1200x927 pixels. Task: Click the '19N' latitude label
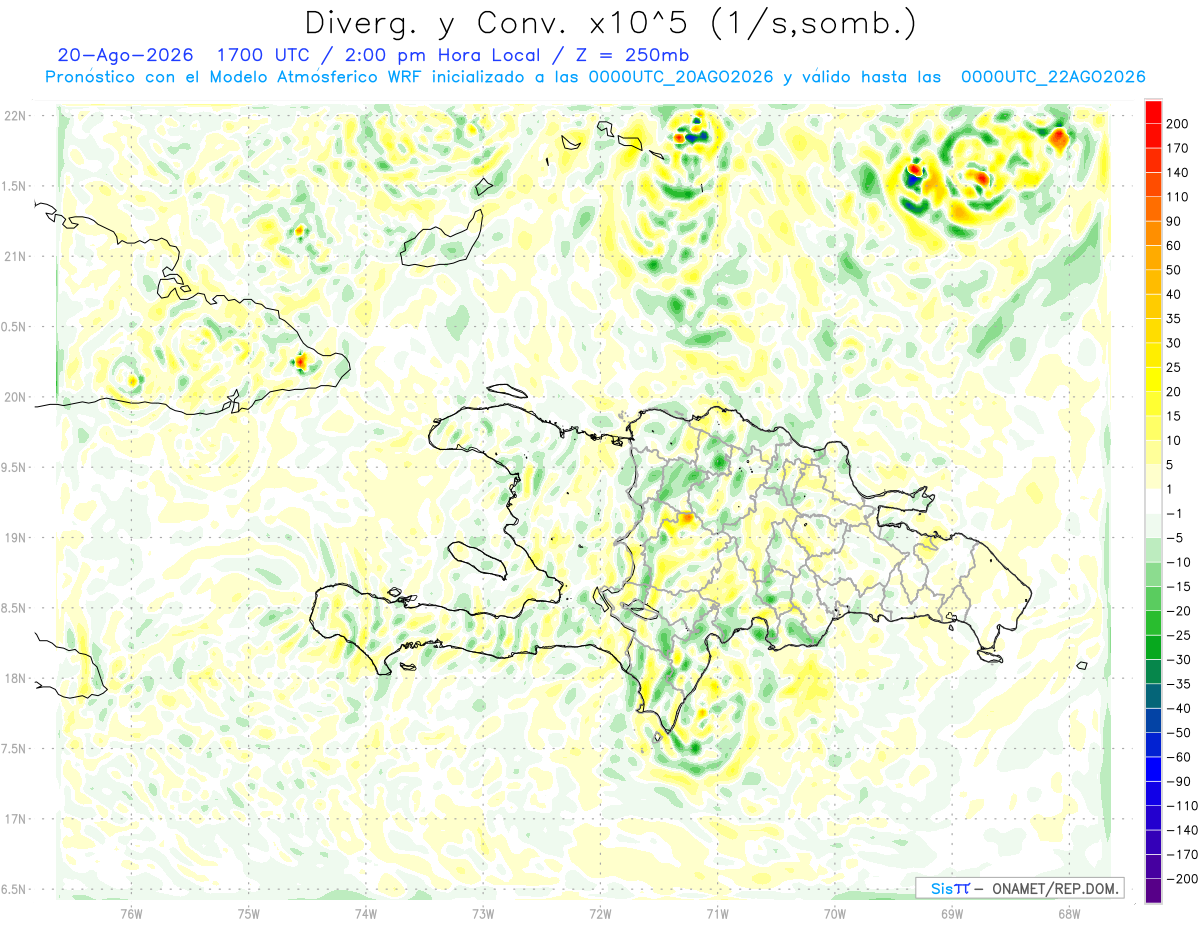click(x=16, y=538)
